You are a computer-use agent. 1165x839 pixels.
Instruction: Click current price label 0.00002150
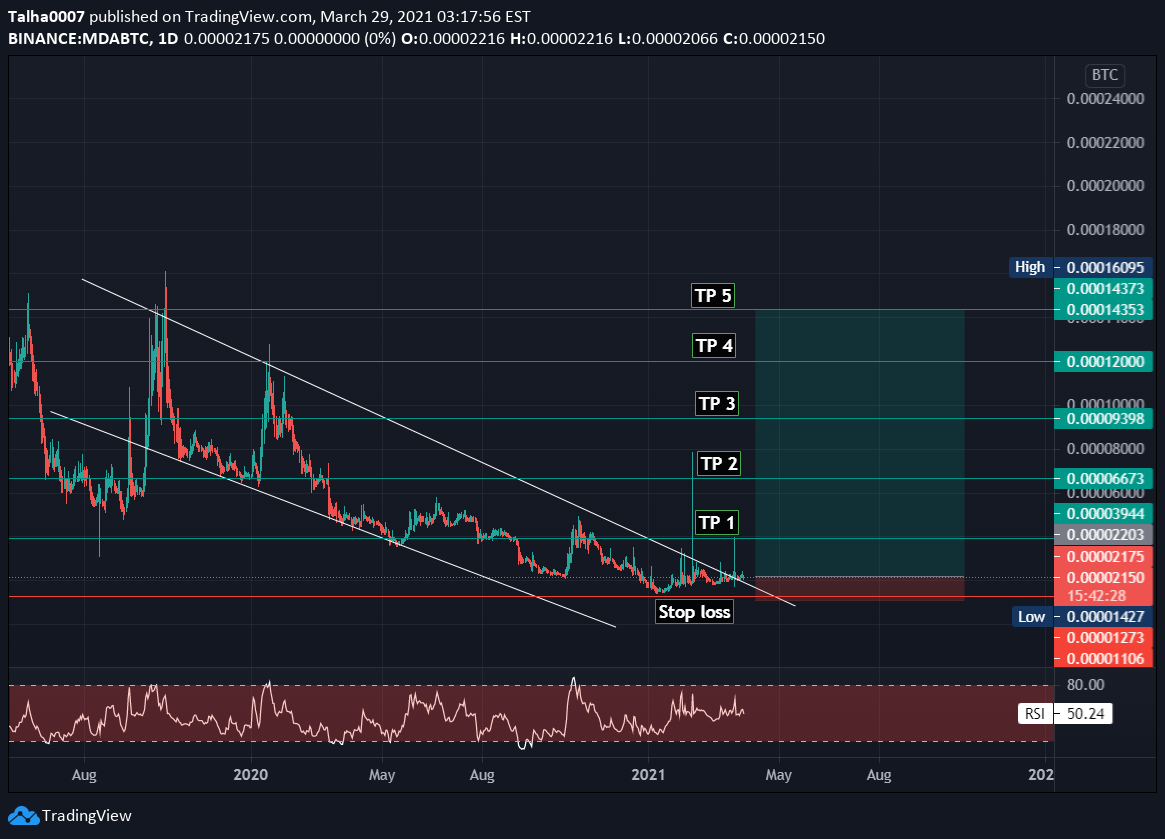[1103, 577]
